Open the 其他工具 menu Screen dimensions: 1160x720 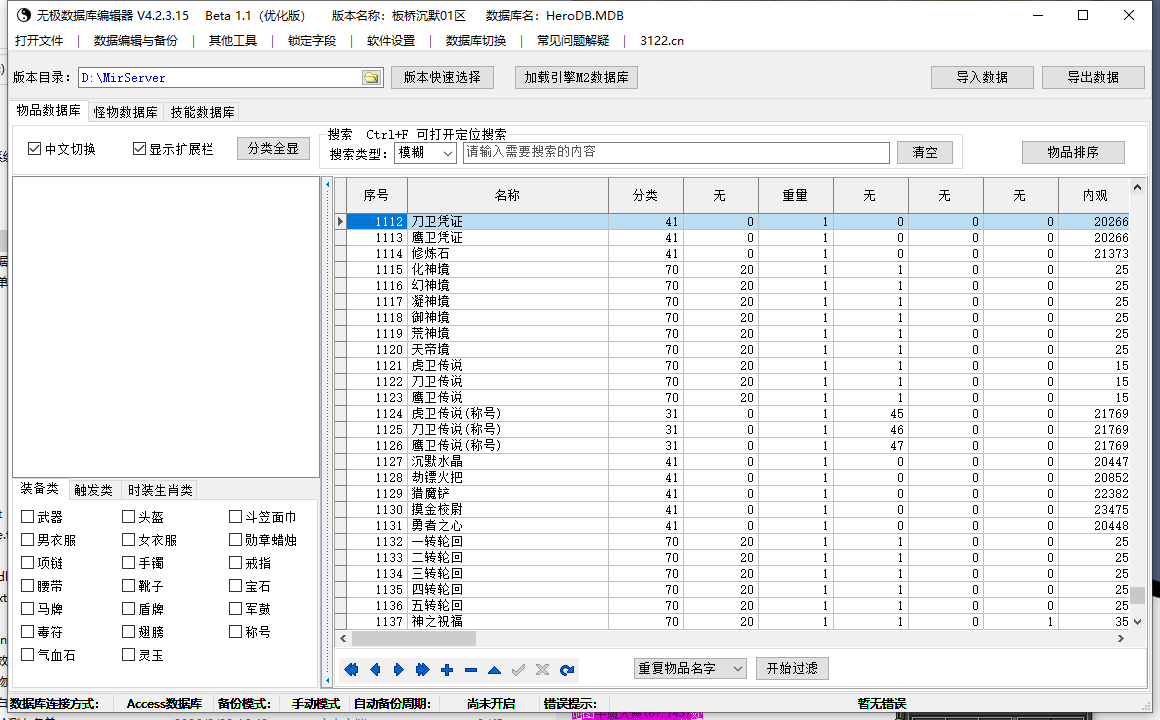coord(233,41)
